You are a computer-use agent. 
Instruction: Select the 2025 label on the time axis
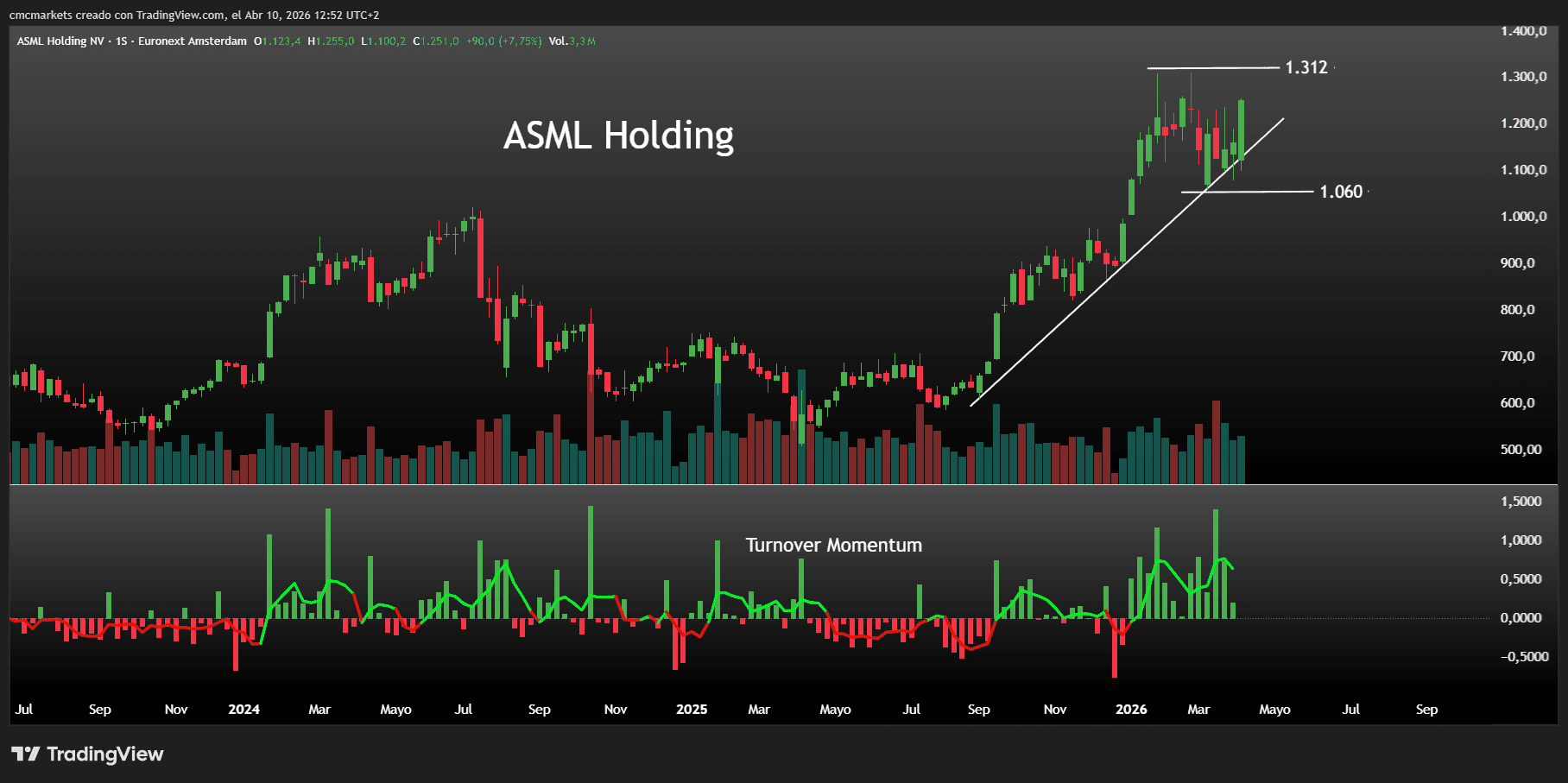click(x=691, y=709)
